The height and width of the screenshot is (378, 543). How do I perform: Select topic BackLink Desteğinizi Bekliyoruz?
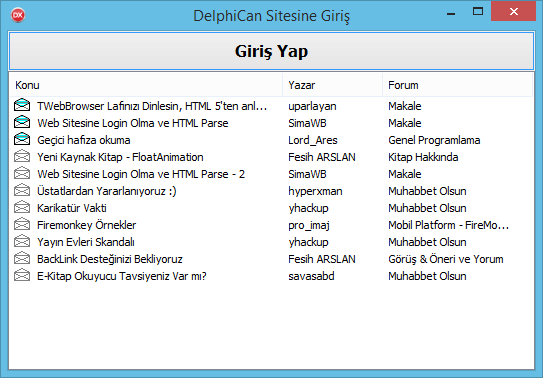coord(110,259)
